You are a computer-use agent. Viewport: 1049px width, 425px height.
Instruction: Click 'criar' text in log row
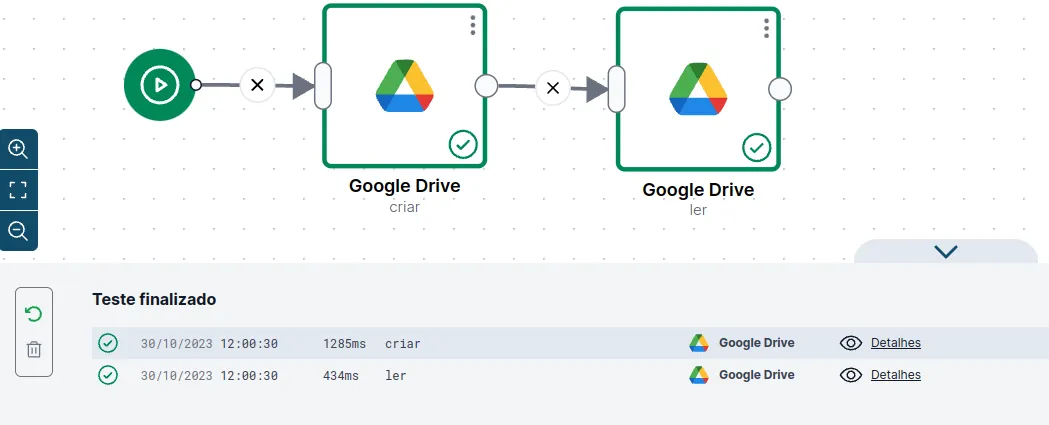coord(403,344)
